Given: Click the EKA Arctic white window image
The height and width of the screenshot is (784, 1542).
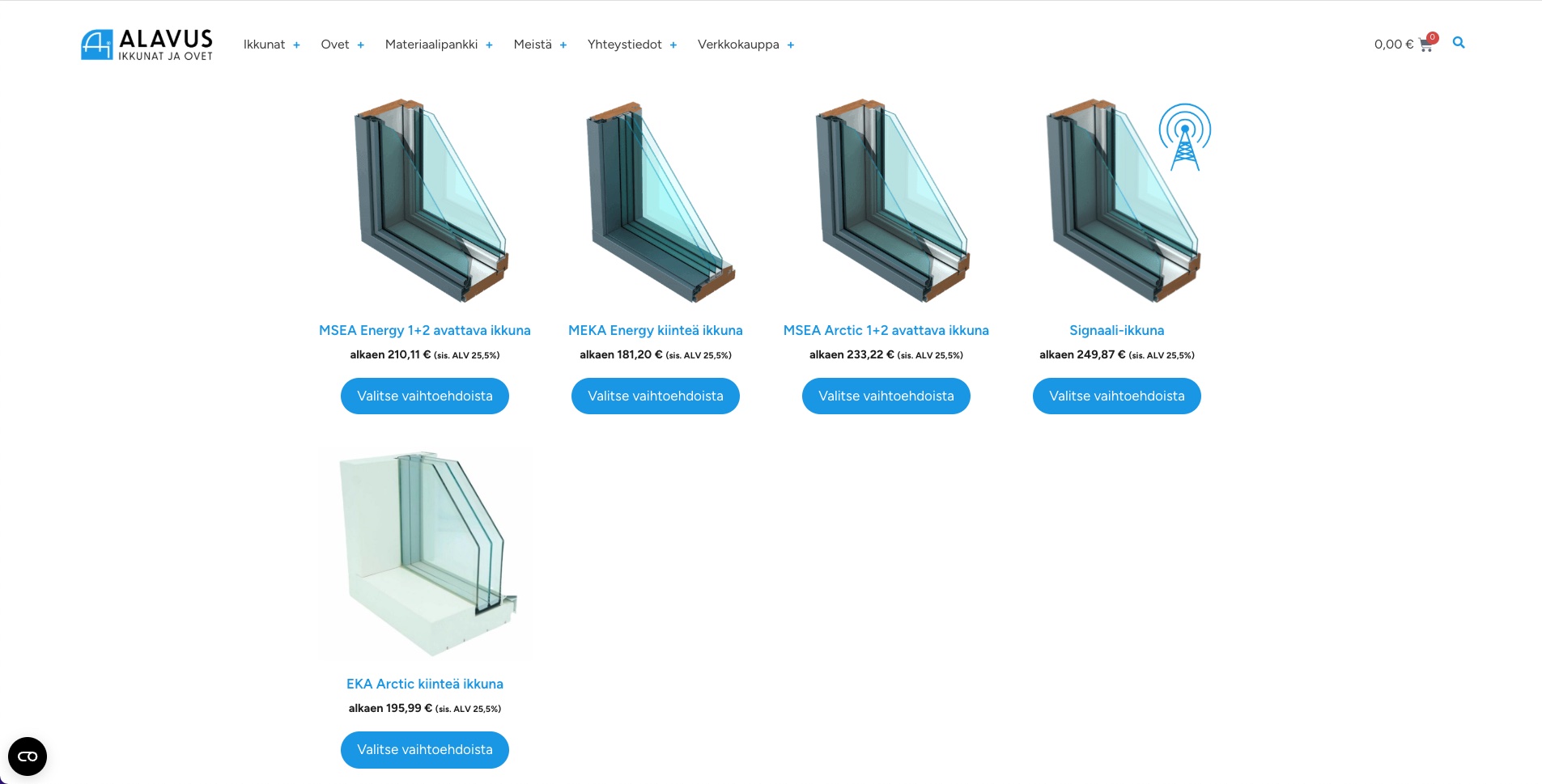Looking at the screenshot, I should click(425, 553).
